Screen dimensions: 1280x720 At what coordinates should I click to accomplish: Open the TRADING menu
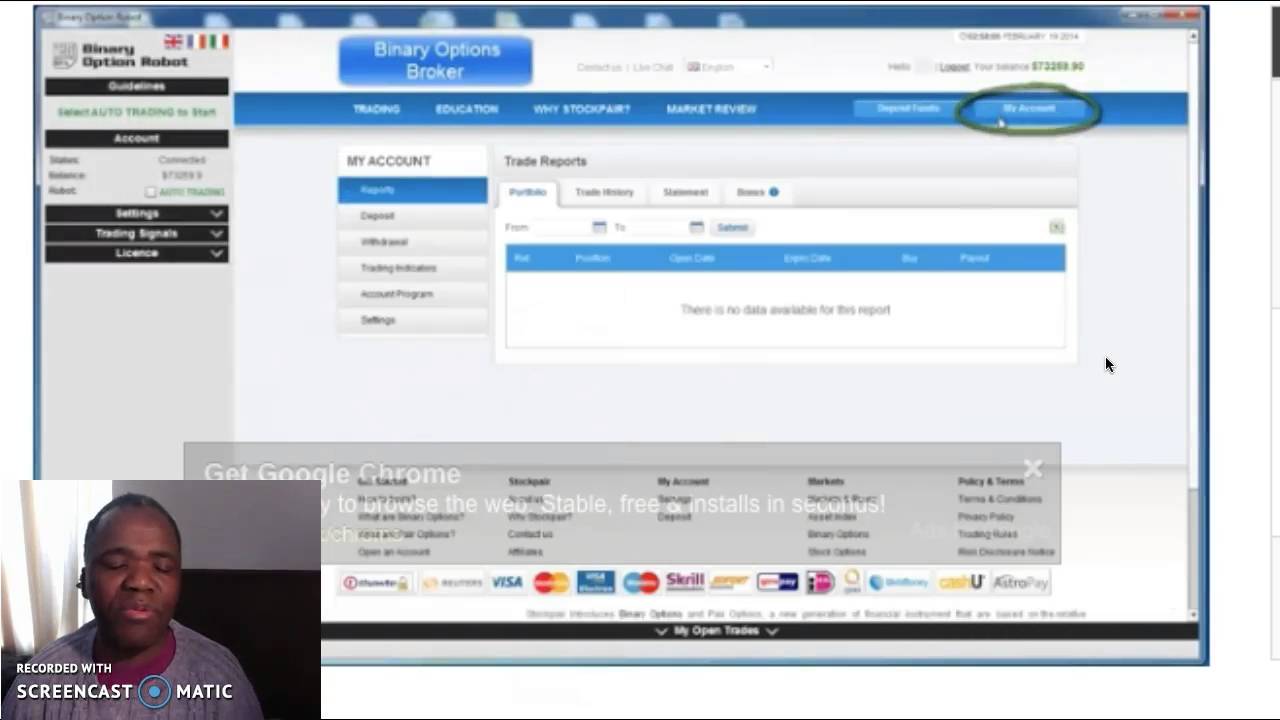tap(376, 109)
